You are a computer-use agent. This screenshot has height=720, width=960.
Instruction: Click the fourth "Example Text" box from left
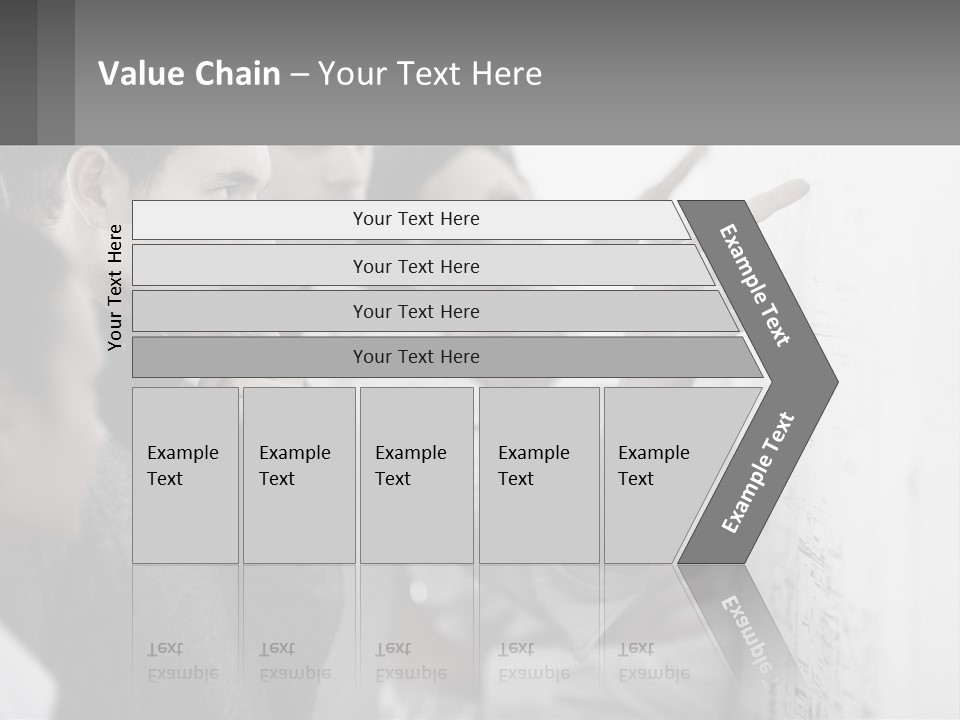pyautogui.click(x=538, y=475)
